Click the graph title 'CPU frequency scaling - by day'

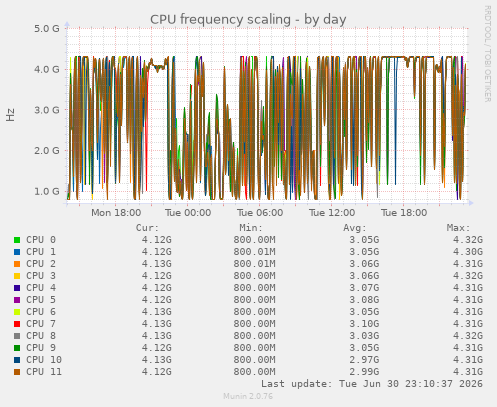click(x=248, y=20)
